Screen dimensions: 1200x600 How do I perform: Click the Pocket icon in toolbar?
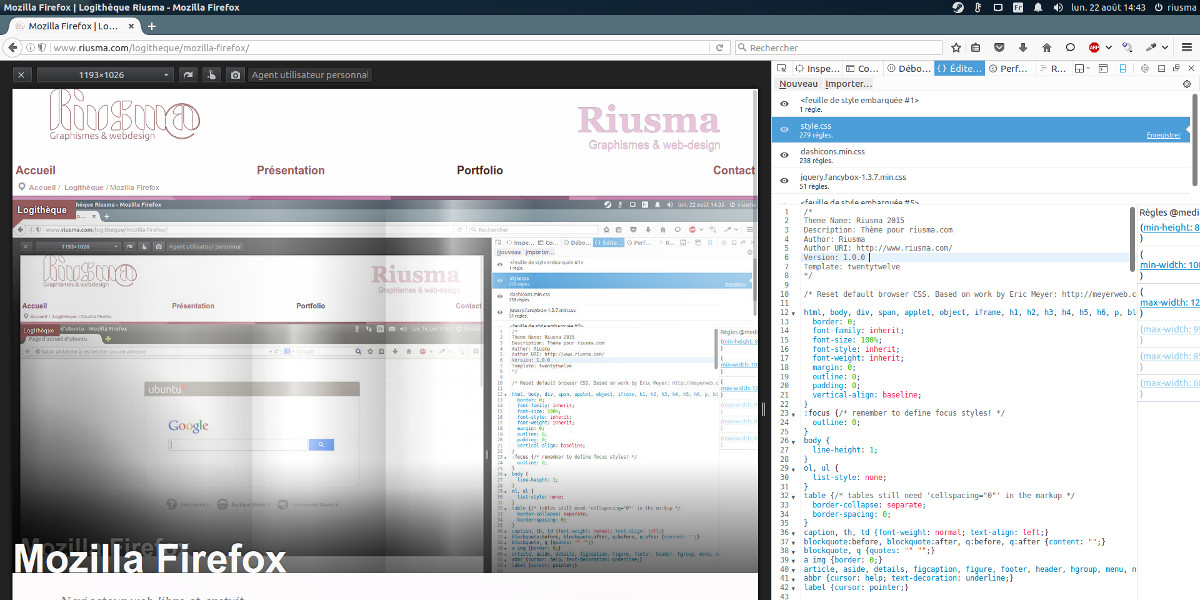(x=1001, y=47)
